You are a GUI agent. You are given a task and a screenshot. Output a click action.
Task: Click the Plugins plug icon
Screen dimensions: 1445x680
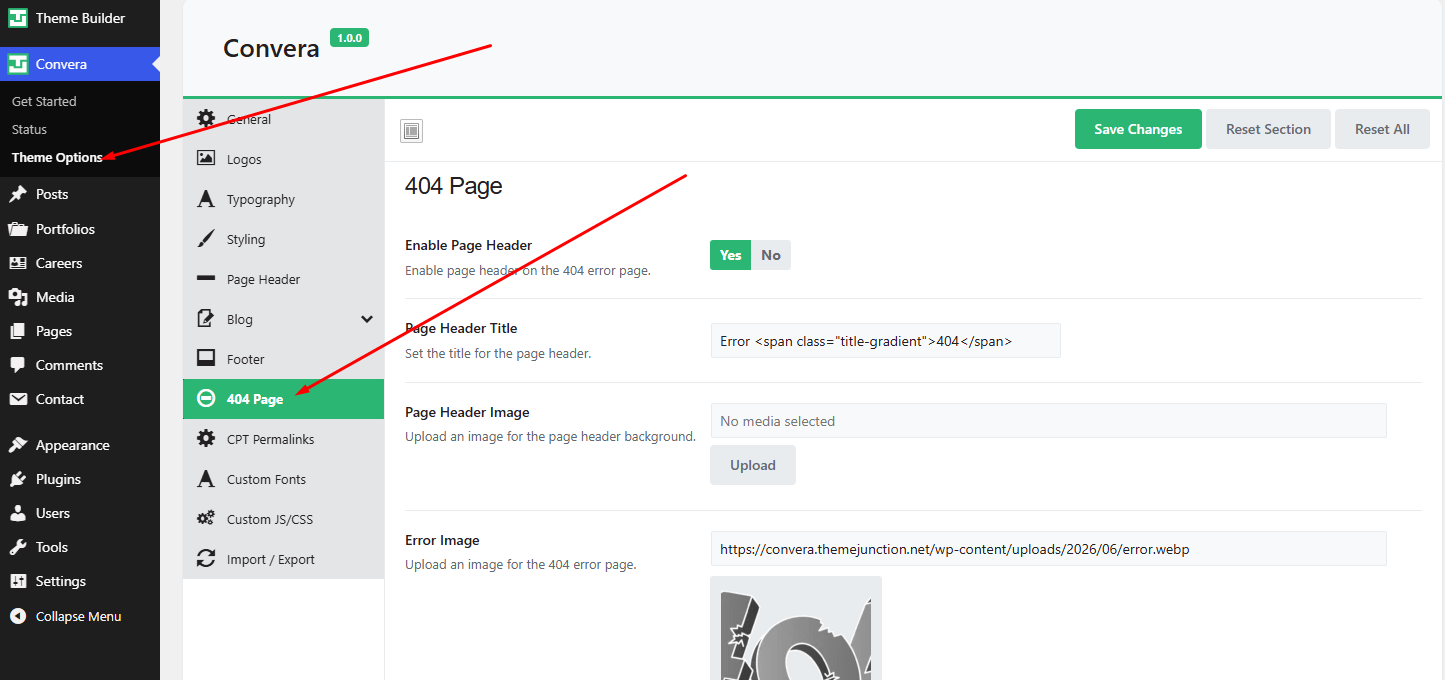(x=18, y=479)
